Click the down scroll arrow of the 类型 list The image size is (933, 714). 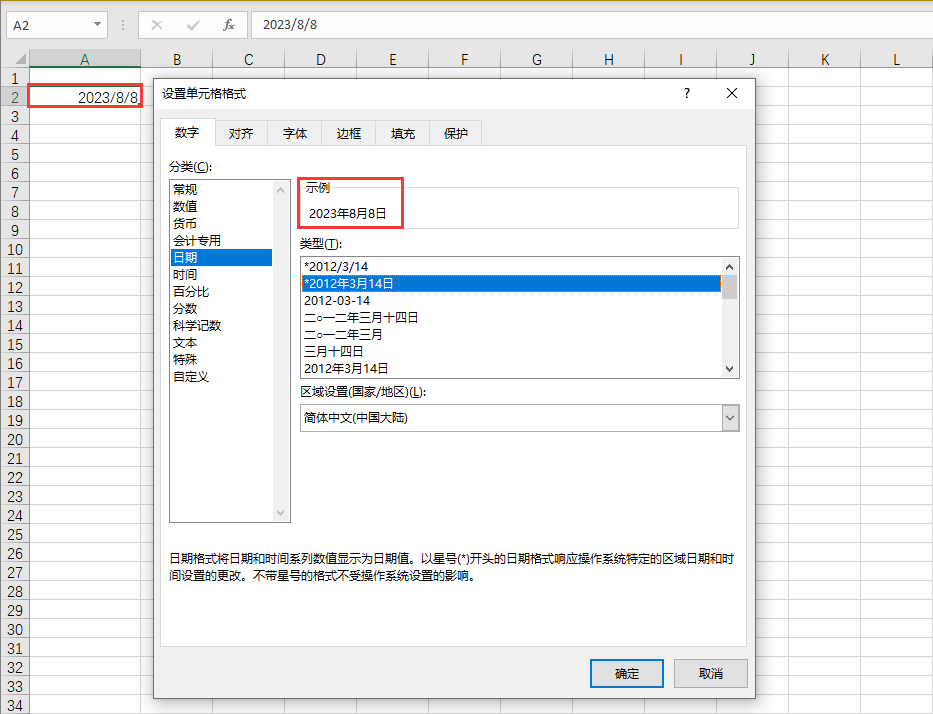coord(729,368)
